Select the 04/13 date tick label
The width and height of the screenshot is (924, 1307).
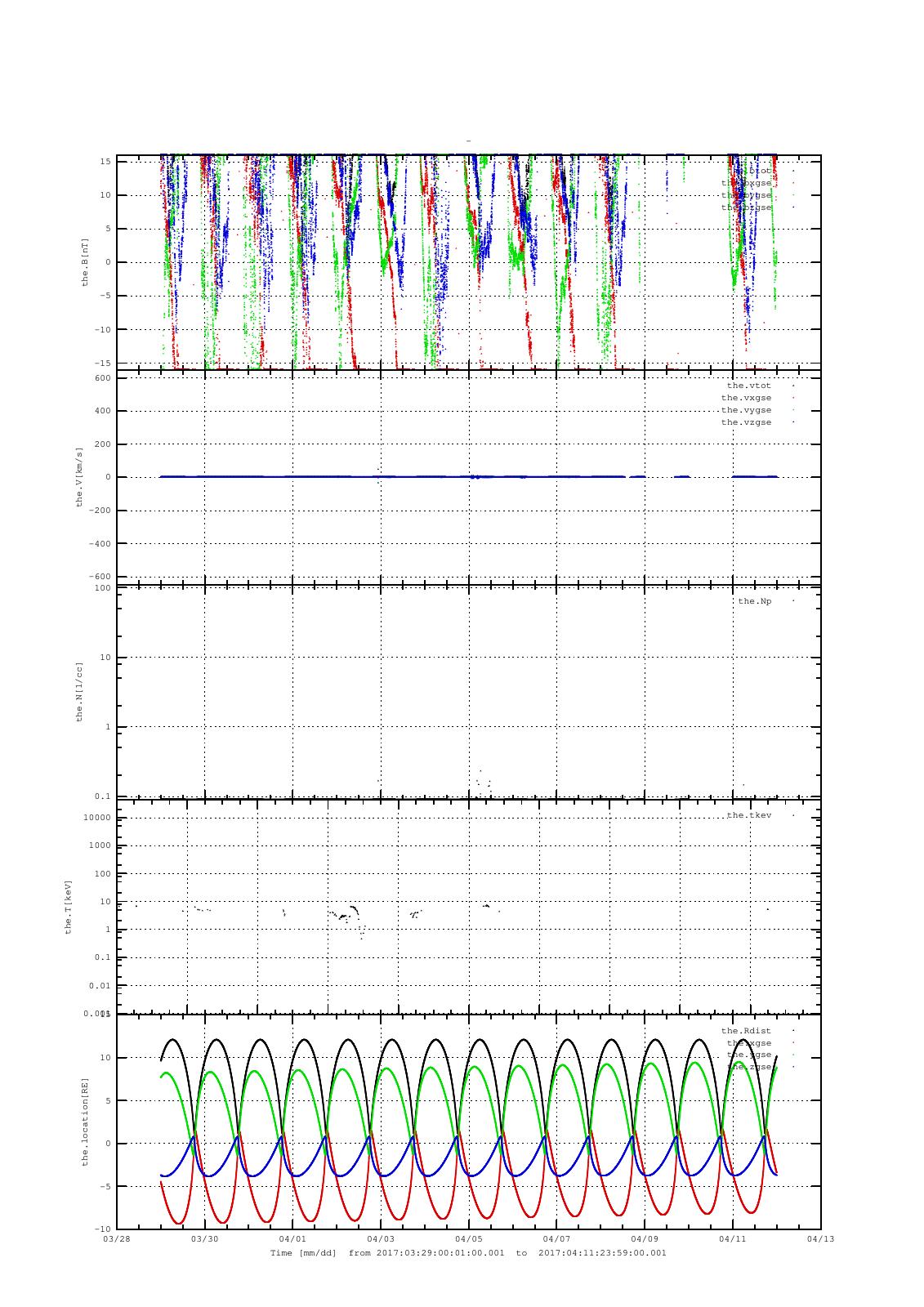pos(821,1238)
